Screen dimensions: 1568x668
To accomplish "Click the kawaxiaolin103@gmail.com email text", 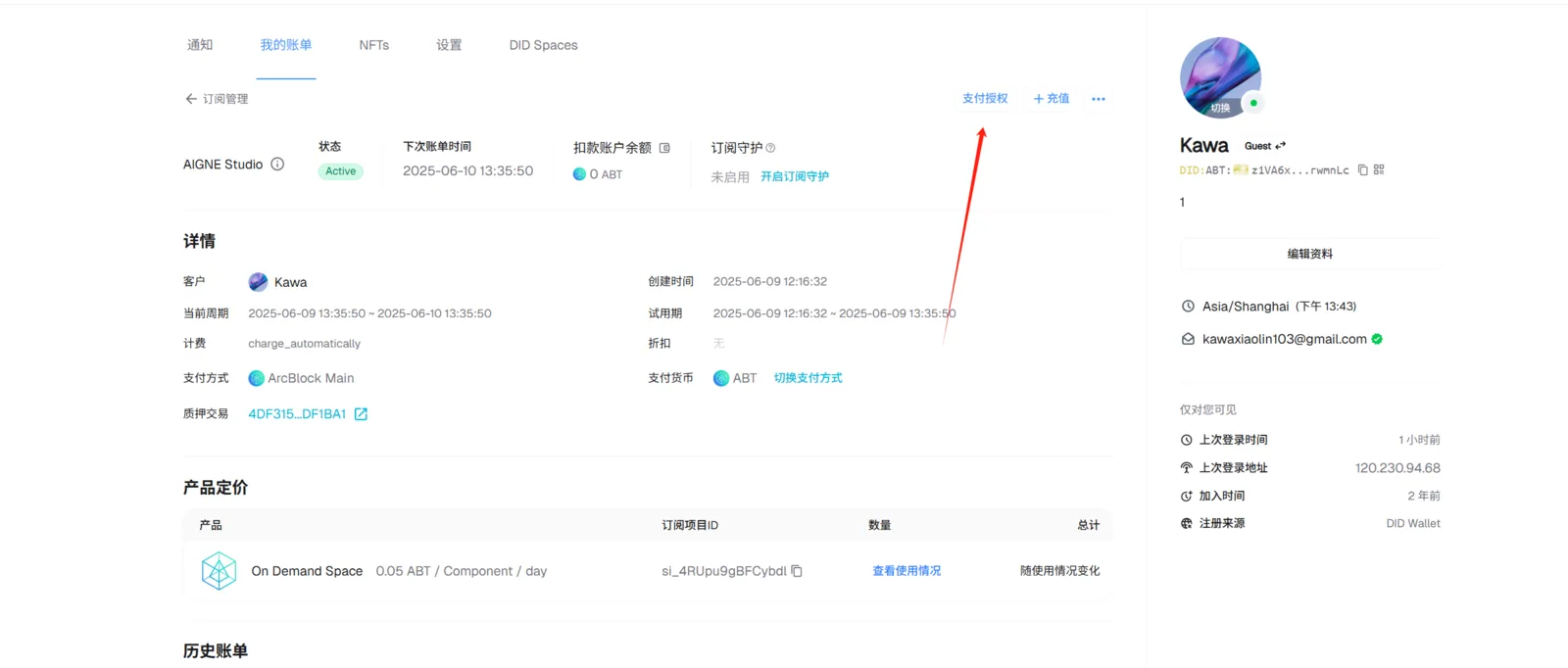I will (x=1285, y=339).
